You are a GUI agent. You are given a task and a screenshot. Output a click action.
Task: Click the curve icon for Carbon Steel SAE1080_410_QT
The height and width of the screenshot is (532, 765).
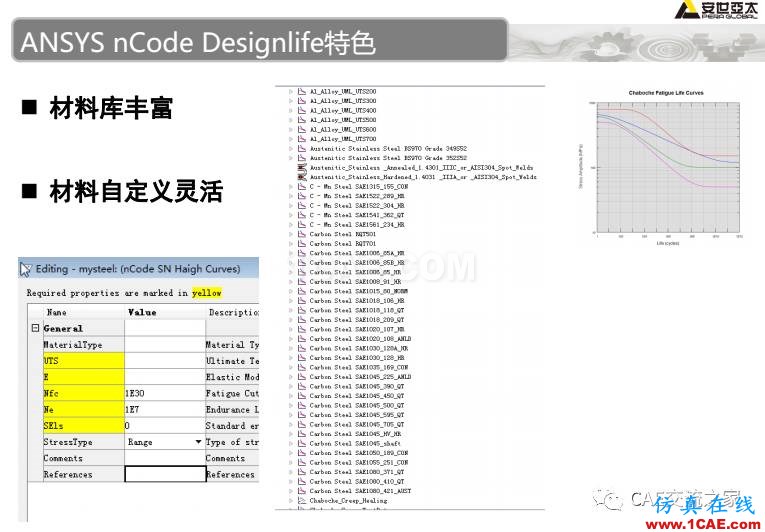[x=302, y=482]
